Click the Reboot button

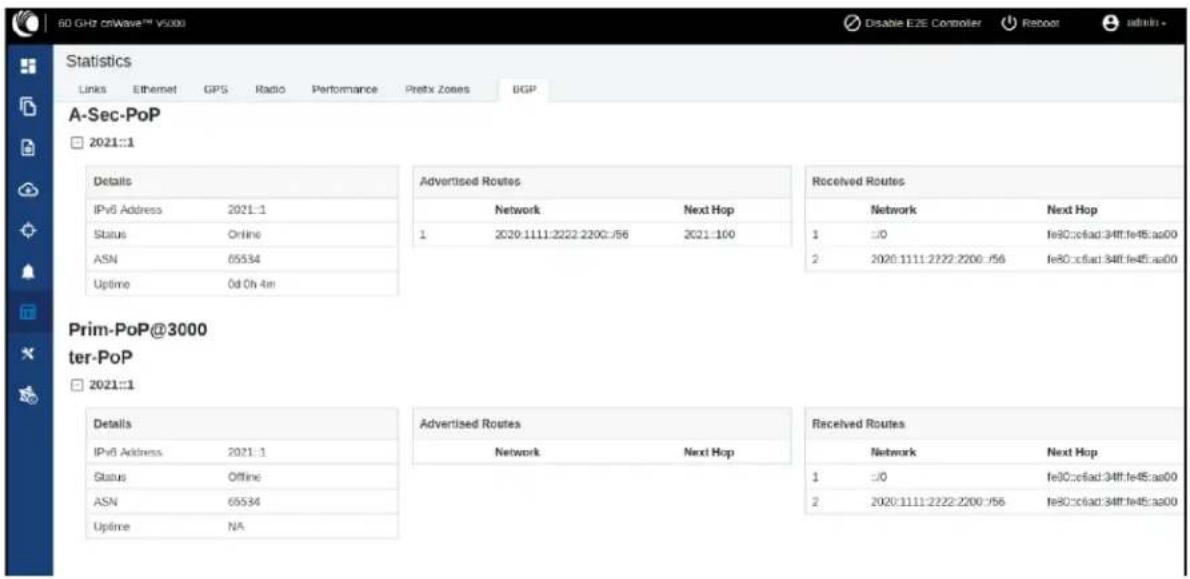tap(1032, 23)
